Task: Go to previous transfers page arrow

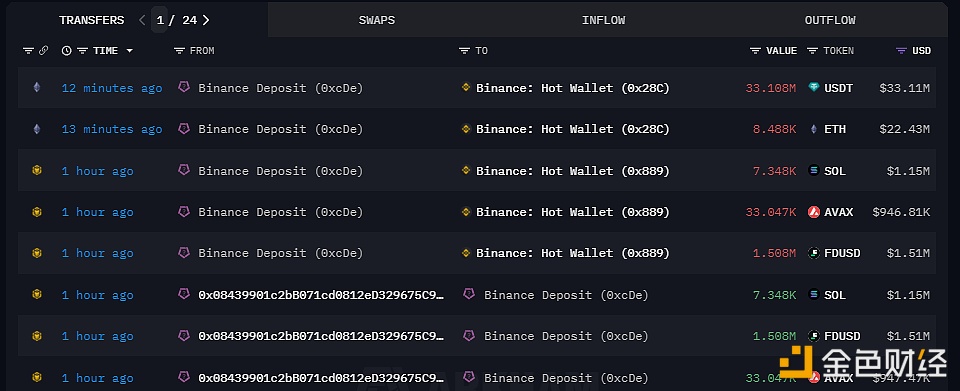Action: [142, 20]
